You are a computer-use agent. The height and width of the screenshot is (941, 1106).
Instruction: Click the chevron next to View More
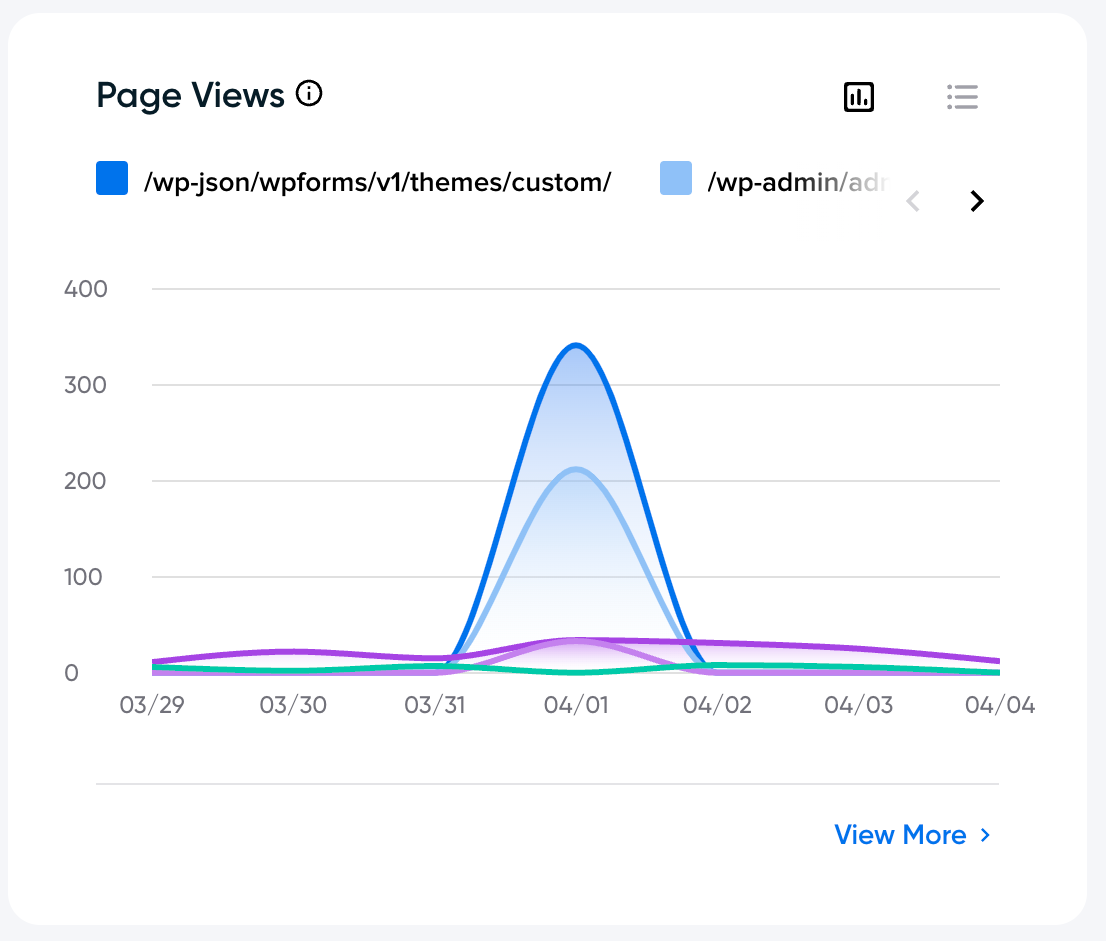pos(985,835)
